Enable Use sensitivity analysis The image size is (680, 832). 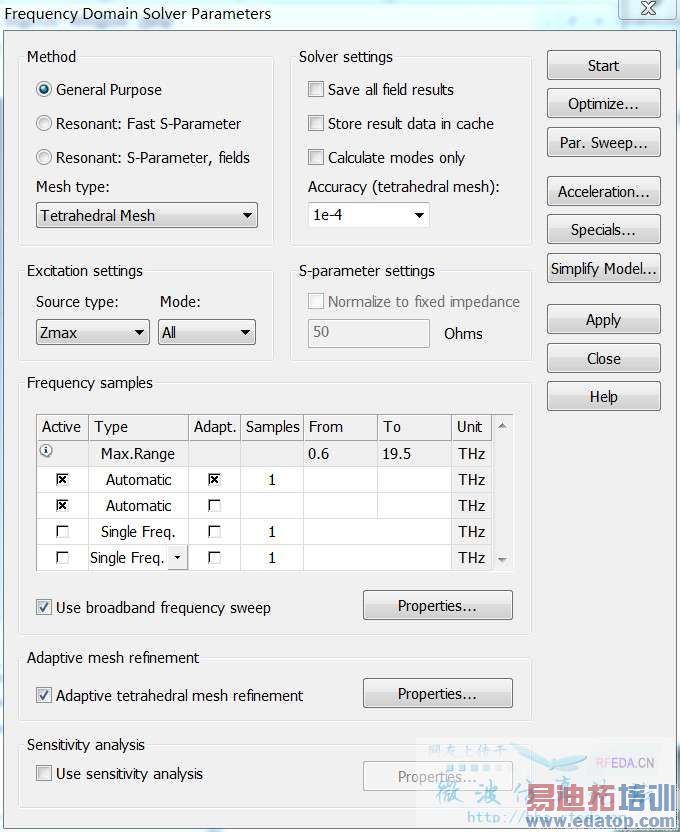point(44,773)
